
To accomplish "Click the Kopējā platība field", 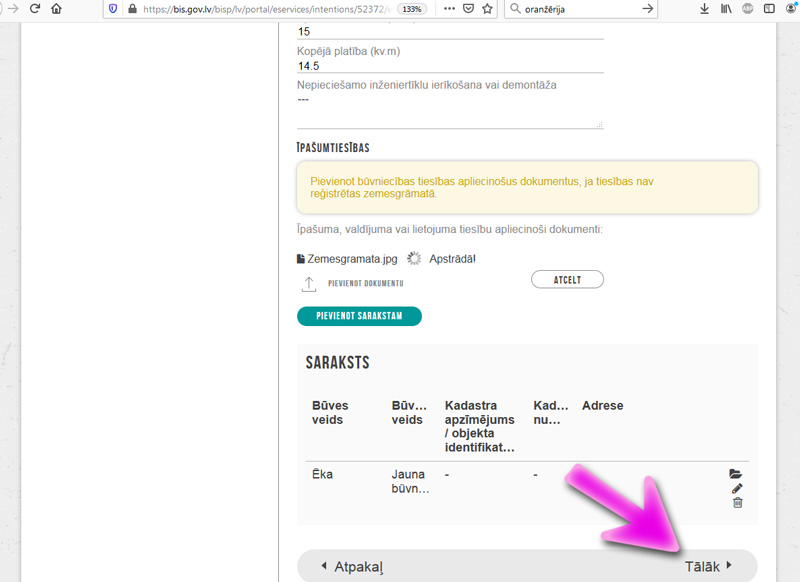I will click(x=450, y=66).
